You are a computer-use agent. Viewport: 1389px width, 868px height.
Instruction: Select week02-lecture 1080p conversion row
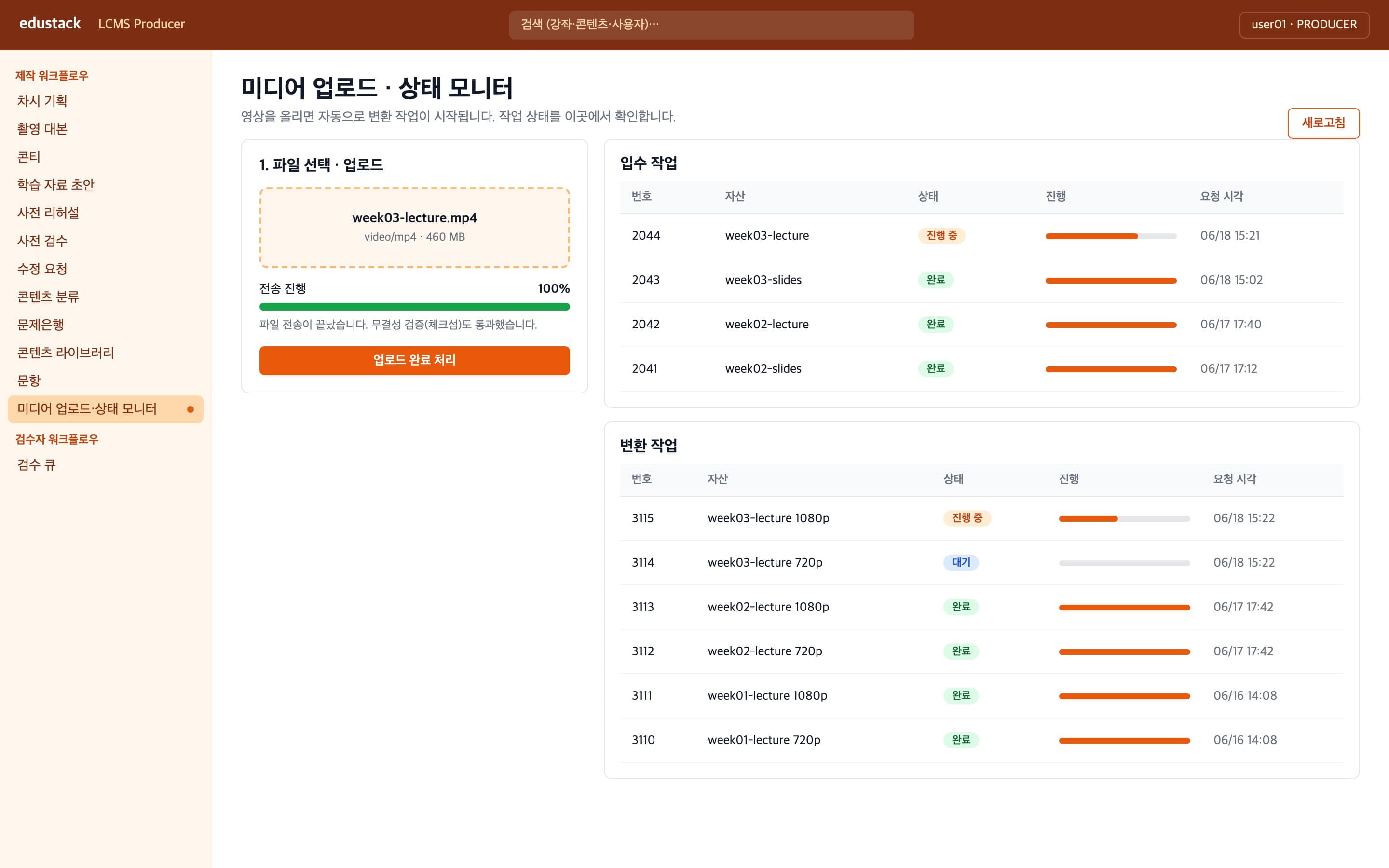pos(981,607)
